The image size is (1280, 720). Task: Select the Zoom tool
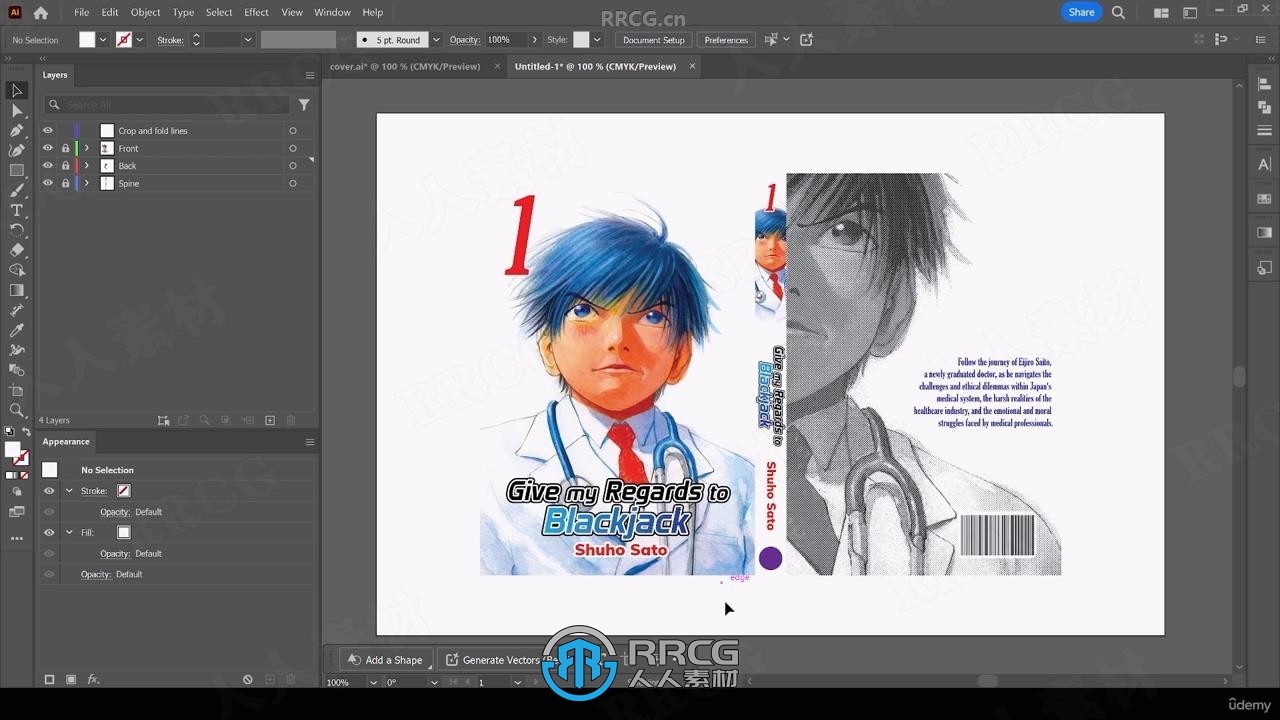point(17,410)
